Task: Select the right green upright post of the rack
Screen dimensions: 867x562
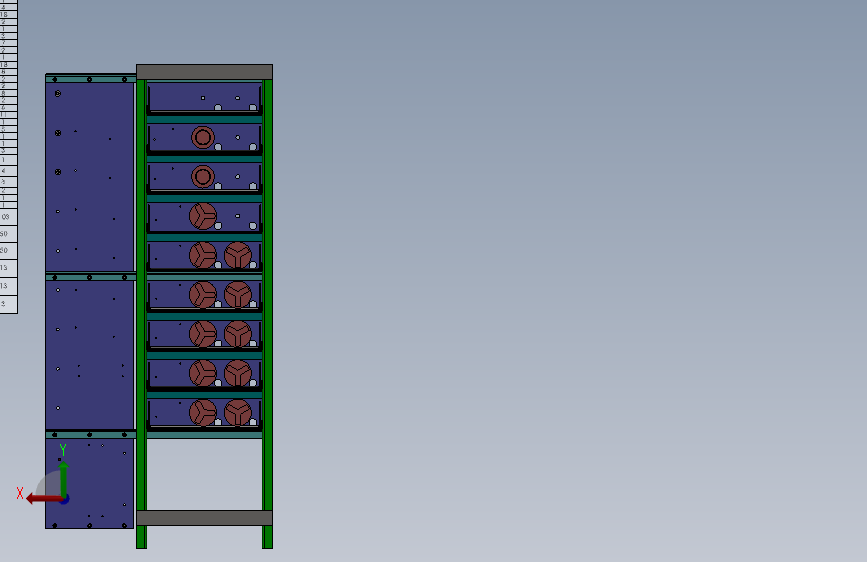Action: (x=268, y=314)
